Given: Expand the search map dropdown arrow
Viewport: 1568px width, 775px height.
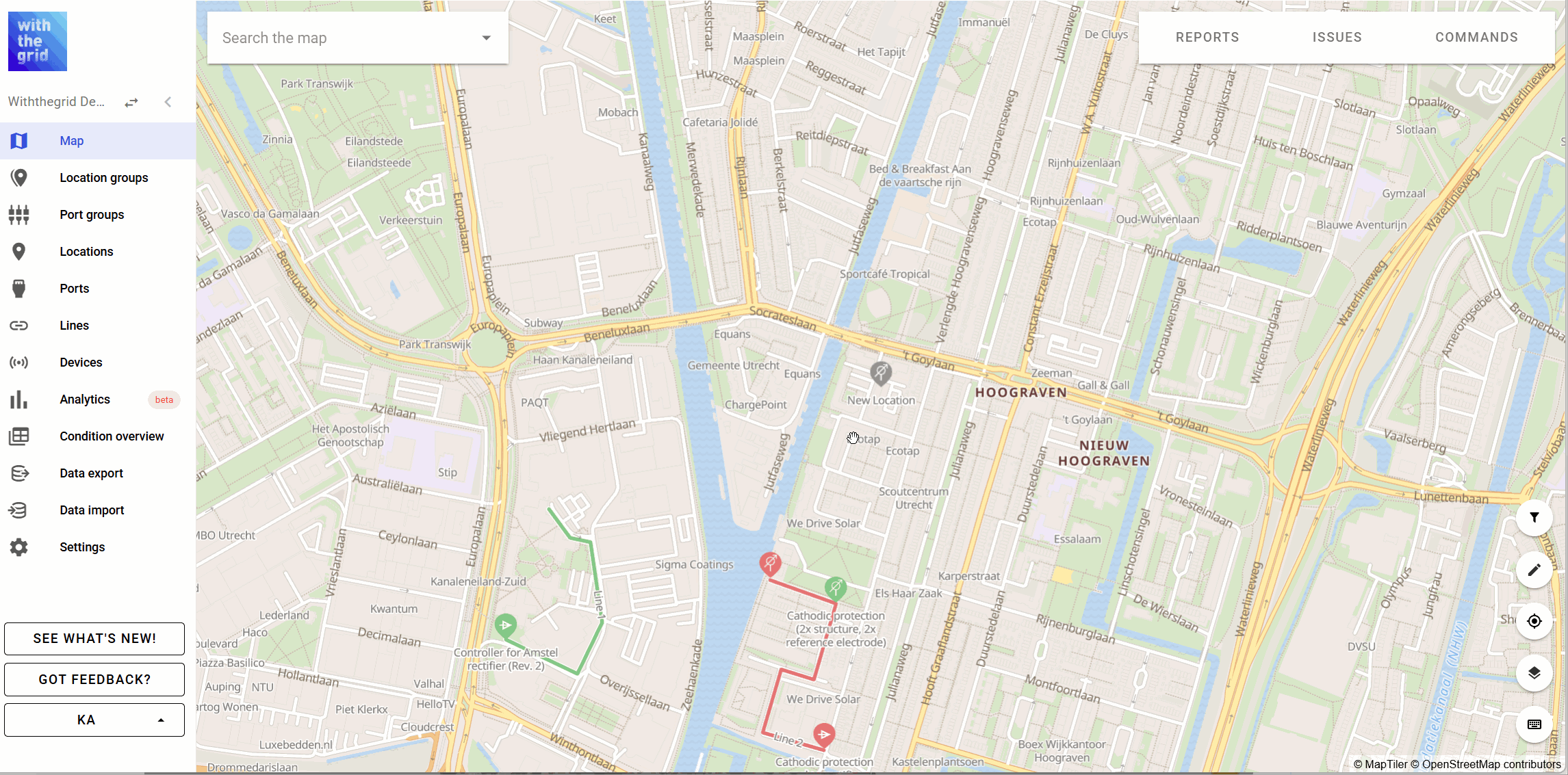Looking at the screenshot, I should tap(487, 38).
